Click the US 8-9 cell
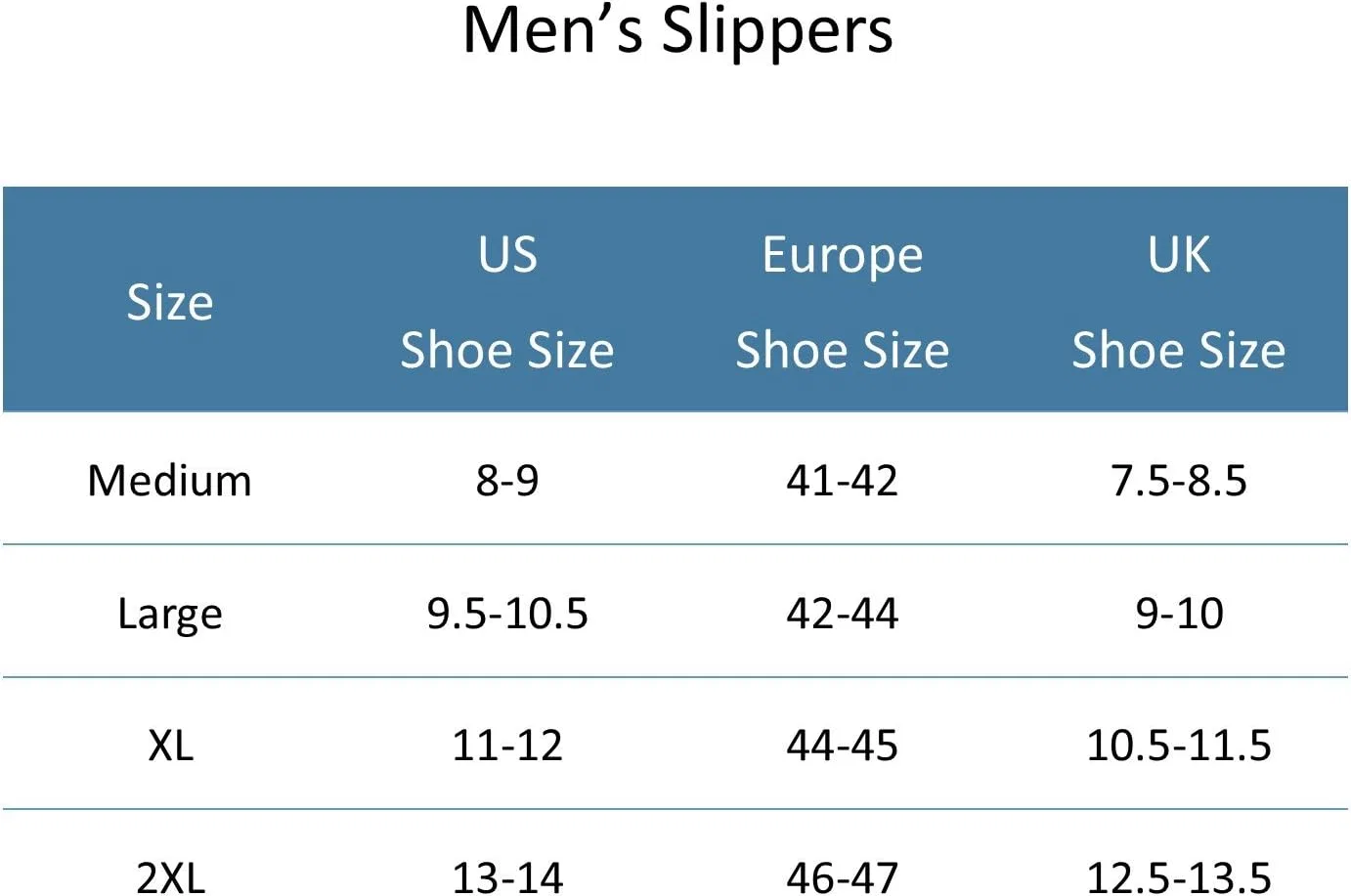 507,481
